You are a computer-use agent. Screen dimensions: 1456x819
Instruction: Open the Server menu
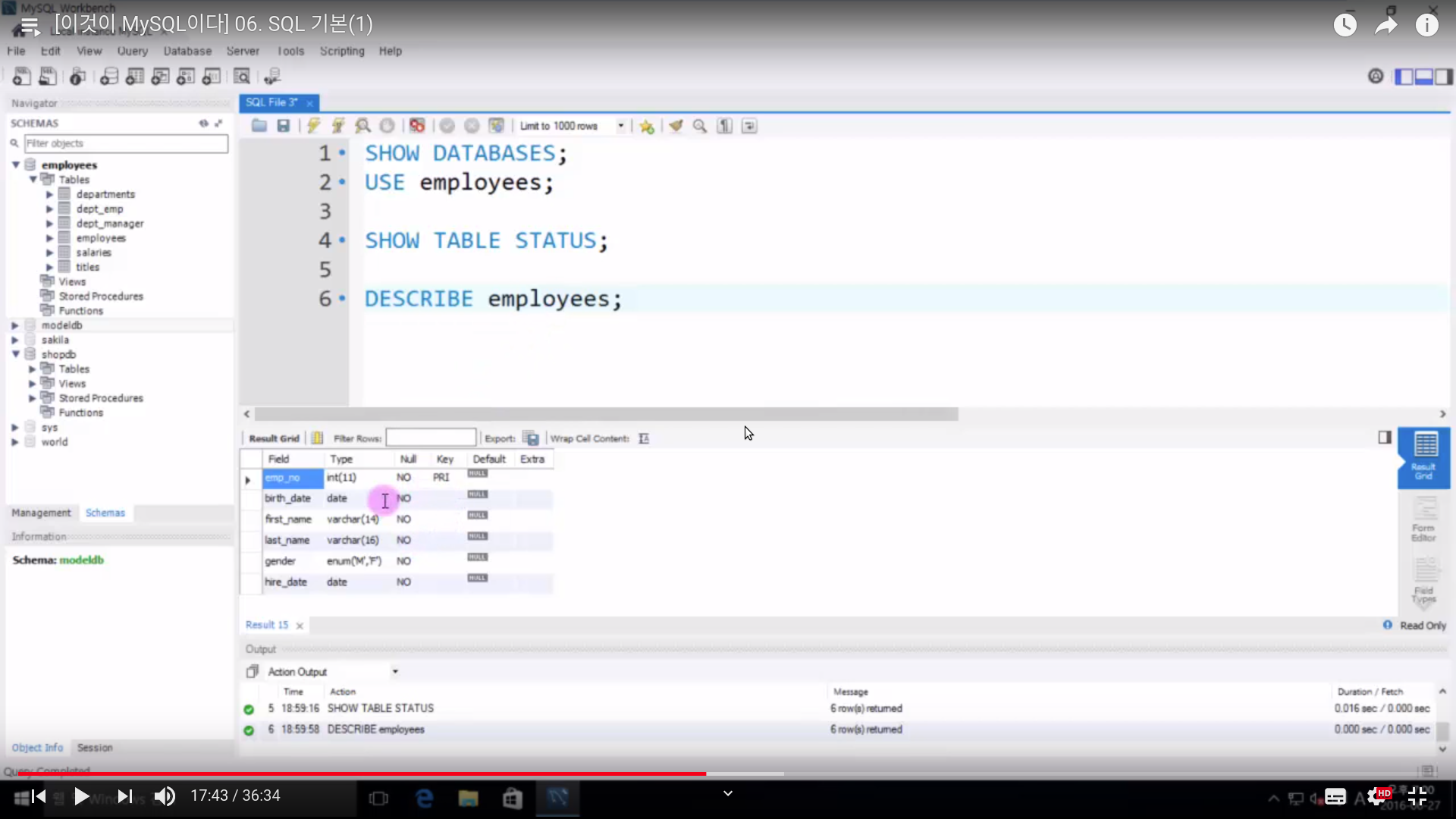243,51
